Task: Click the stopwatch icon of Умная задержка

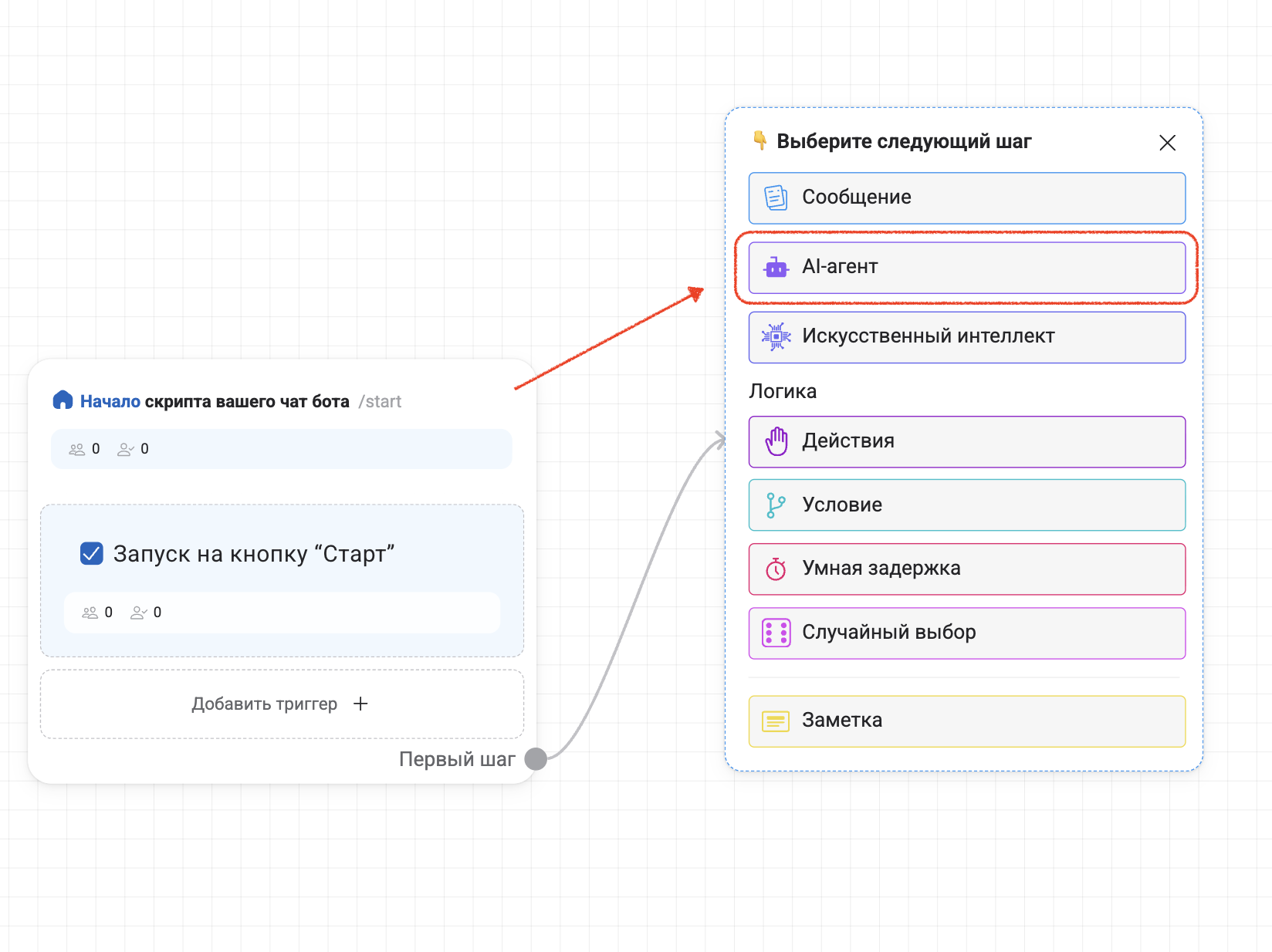Action: [776, 569]
